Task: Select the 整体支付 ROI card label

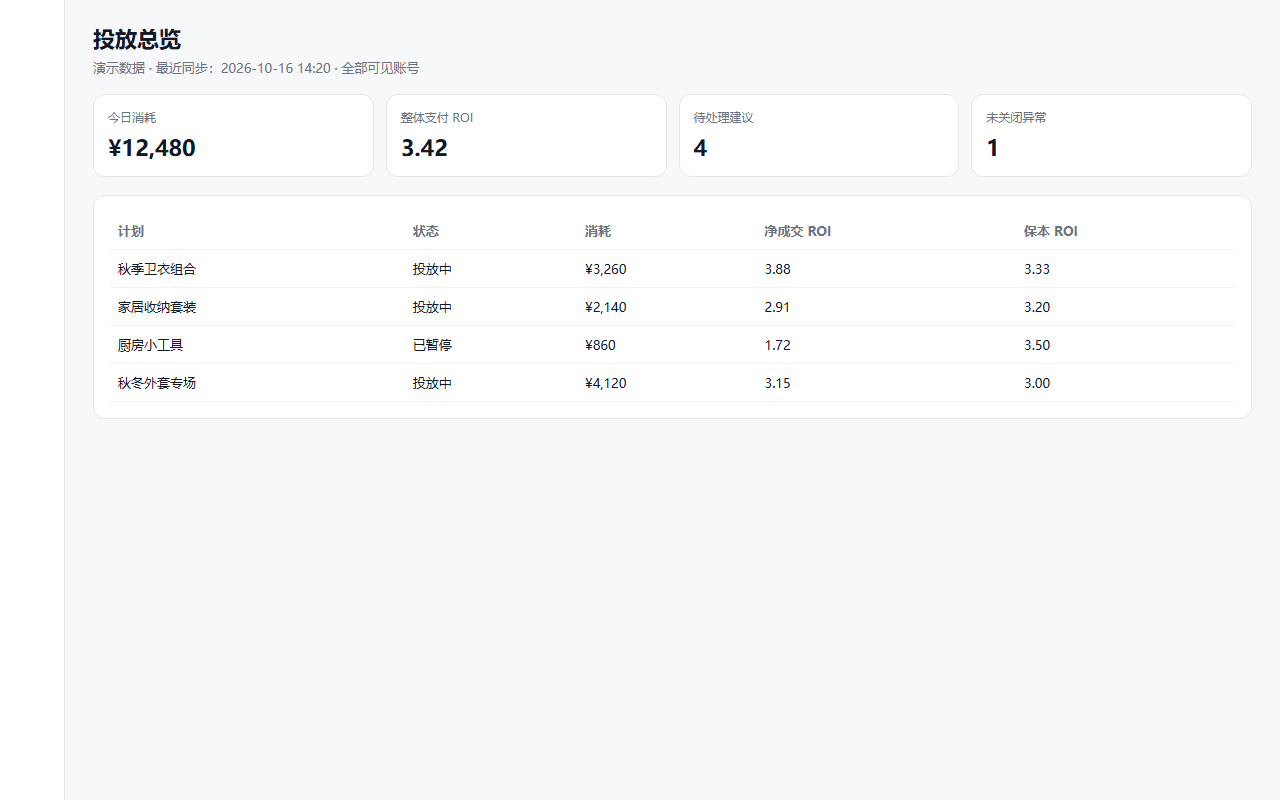Action: tap(437, 118)
